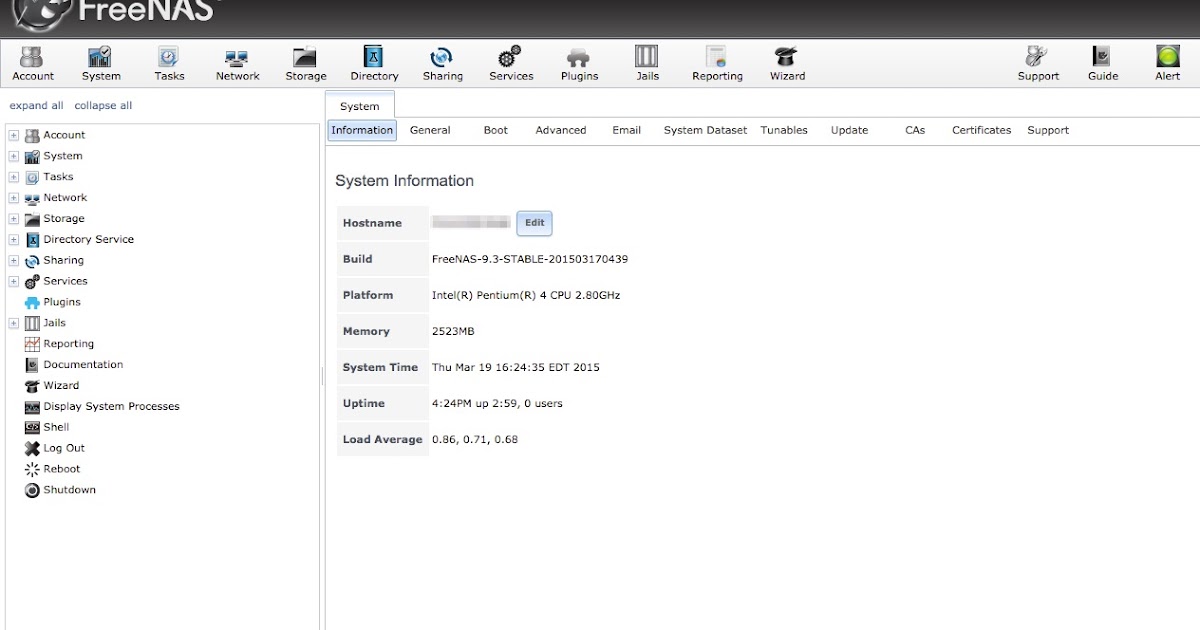Select Documentation label in sidebar
The height and width of the screenshot is (630, 1200).
coord(83,365)
